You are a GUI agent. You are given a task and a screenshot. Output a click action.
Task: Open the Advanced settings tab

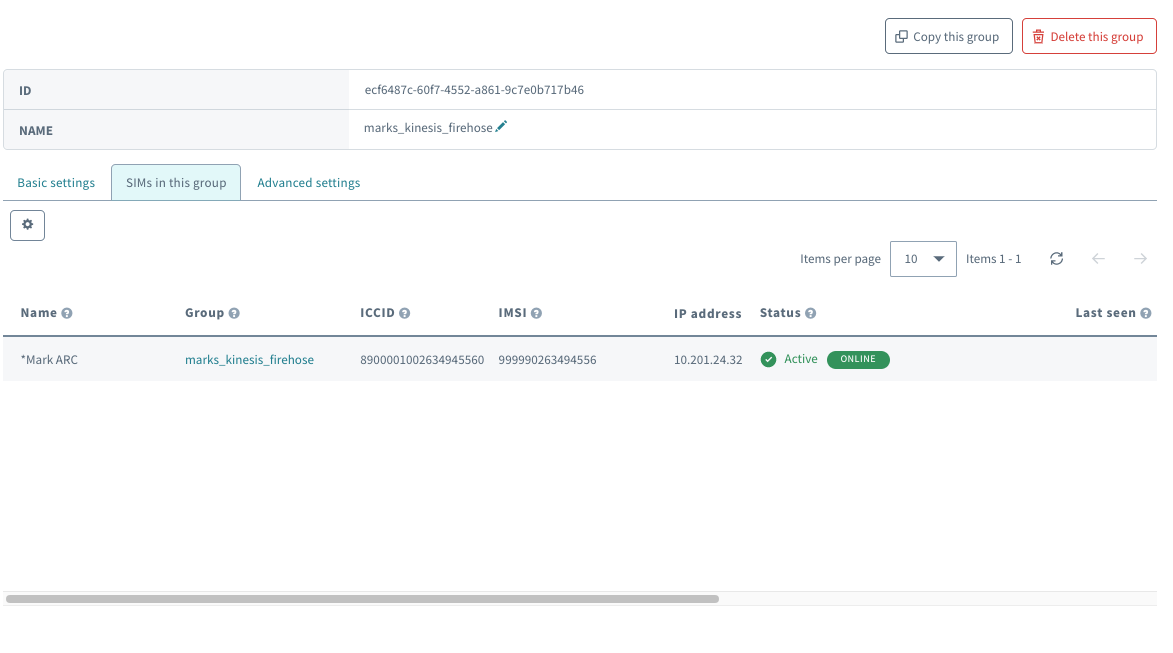pos(308,182)
